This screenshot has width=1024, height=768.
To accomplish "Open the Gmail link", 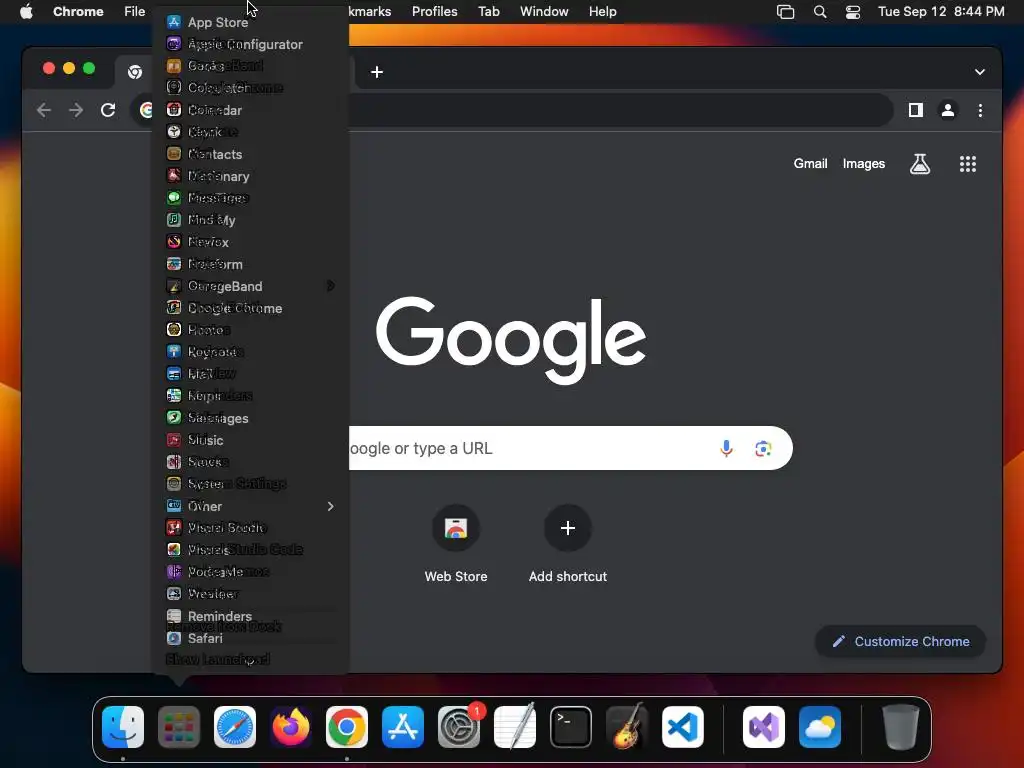I will (x=810, y=164).
